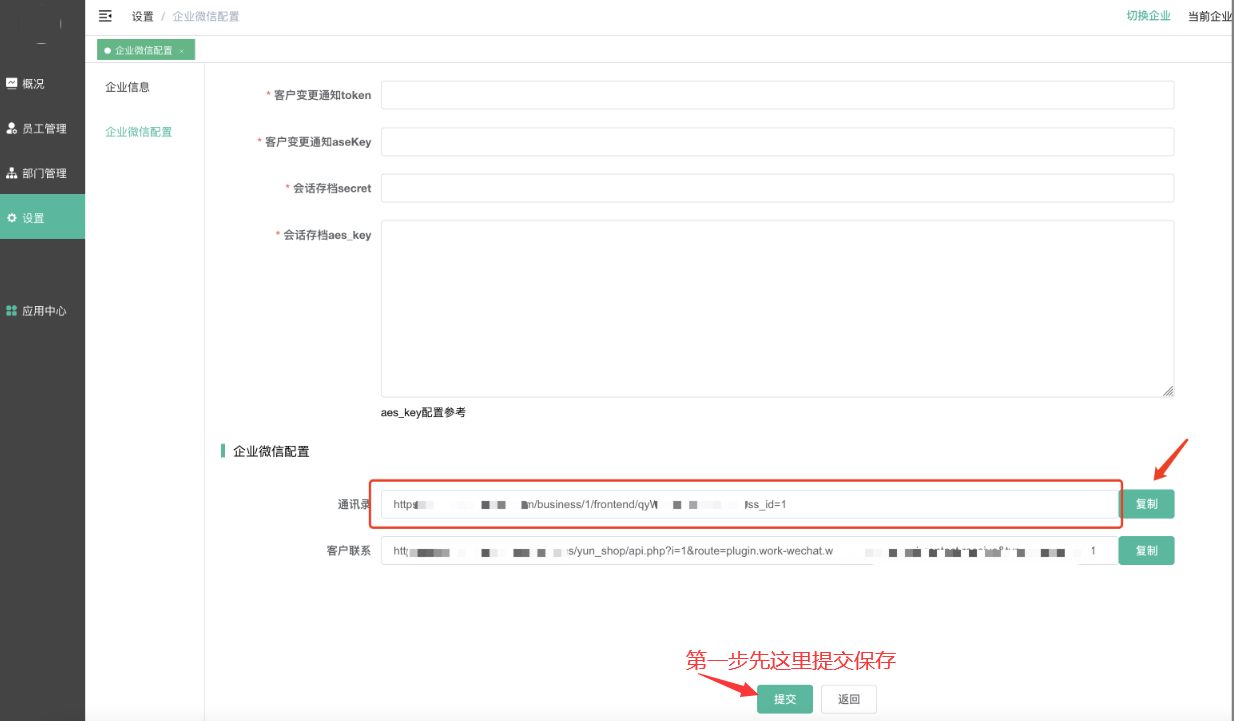The image size is (1234, 721).
Task: Close the 企业微信配置 tab
Action: (182, 51)
